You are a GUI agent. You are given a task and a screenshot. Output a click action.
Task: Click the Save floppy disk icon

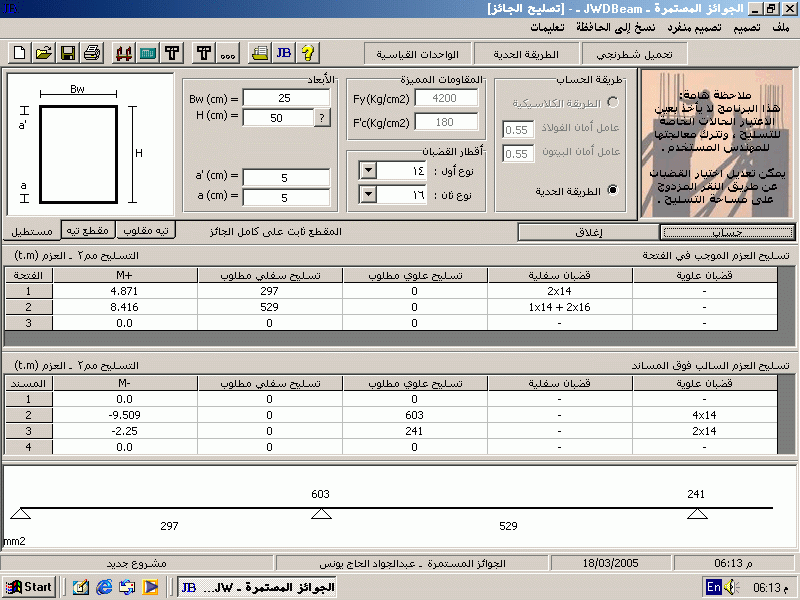click(x=68, y=52)
